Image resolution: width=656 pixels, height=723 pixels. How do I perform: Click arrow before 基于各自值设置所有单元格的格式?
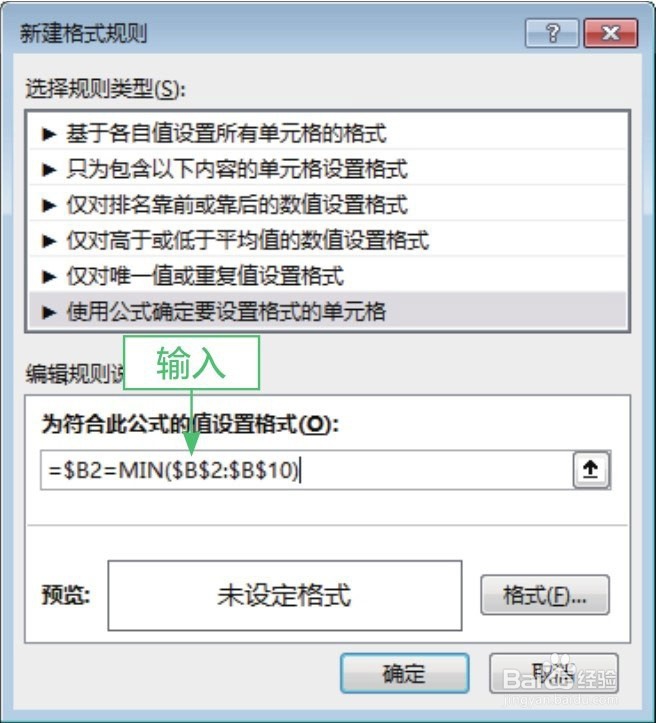click(x=49, y=134)
